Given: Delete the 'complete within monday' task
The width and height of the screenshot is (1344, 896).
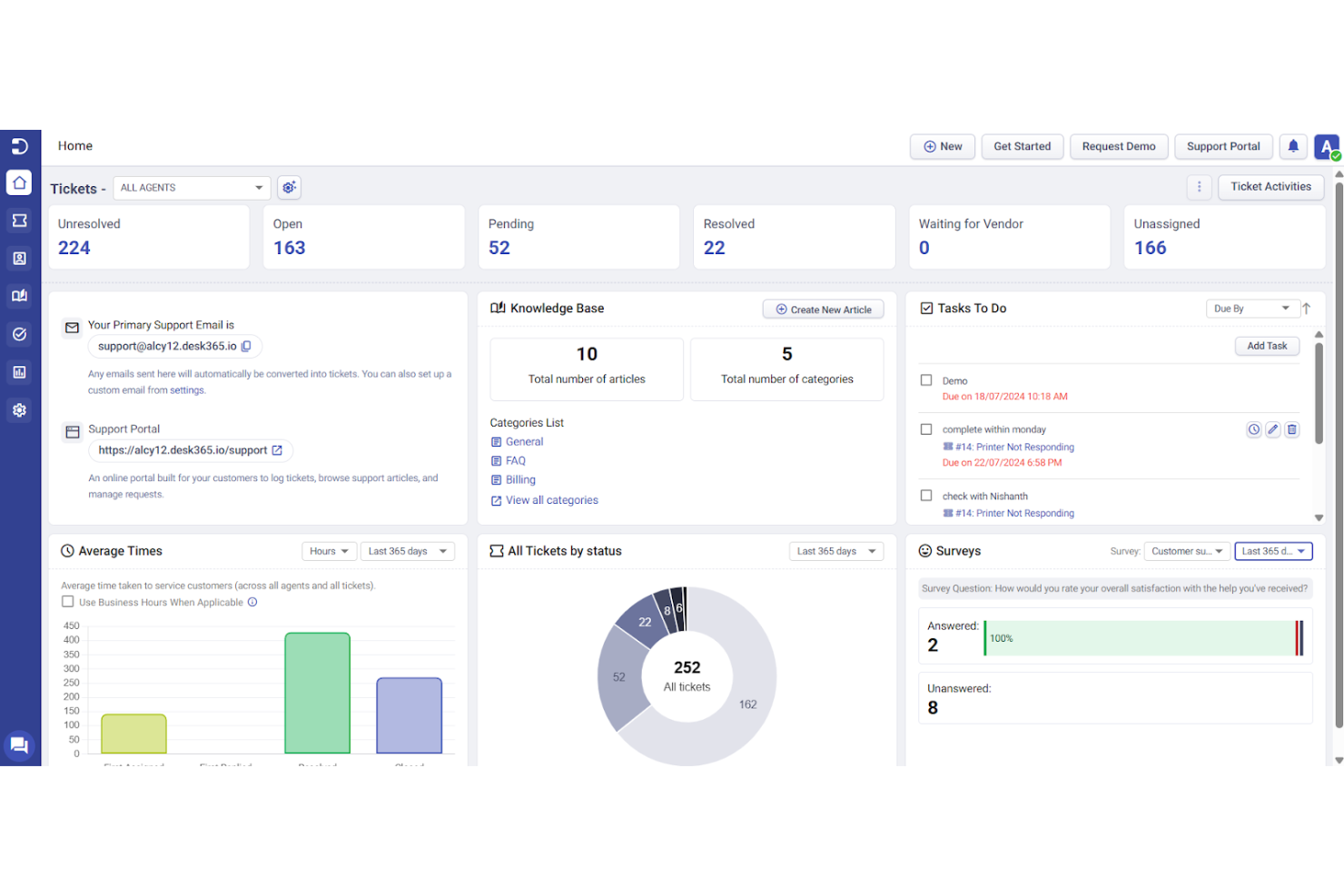Looking at the screenshot, I should pyautogui.click(x=1292, y=429).
